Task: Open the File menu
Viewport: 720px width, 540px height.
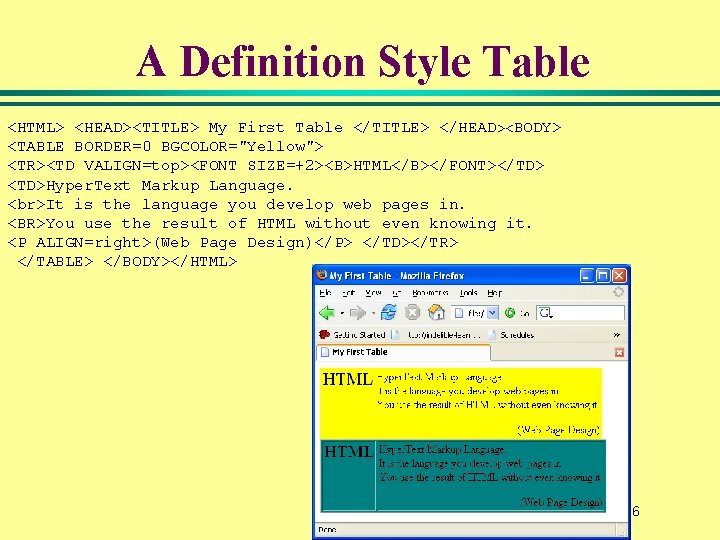Action: 326,292
